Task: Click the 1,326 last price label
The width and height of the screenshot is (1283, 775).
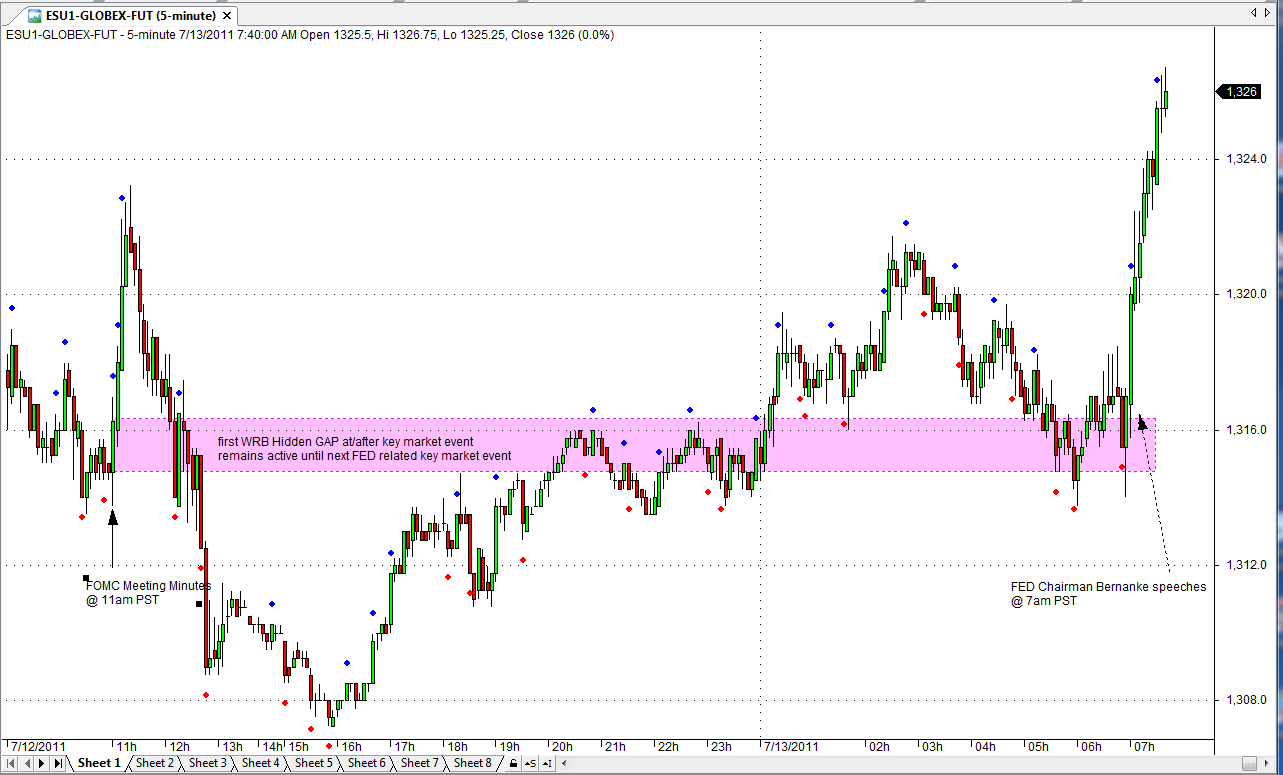Action: pos(1241,92)
